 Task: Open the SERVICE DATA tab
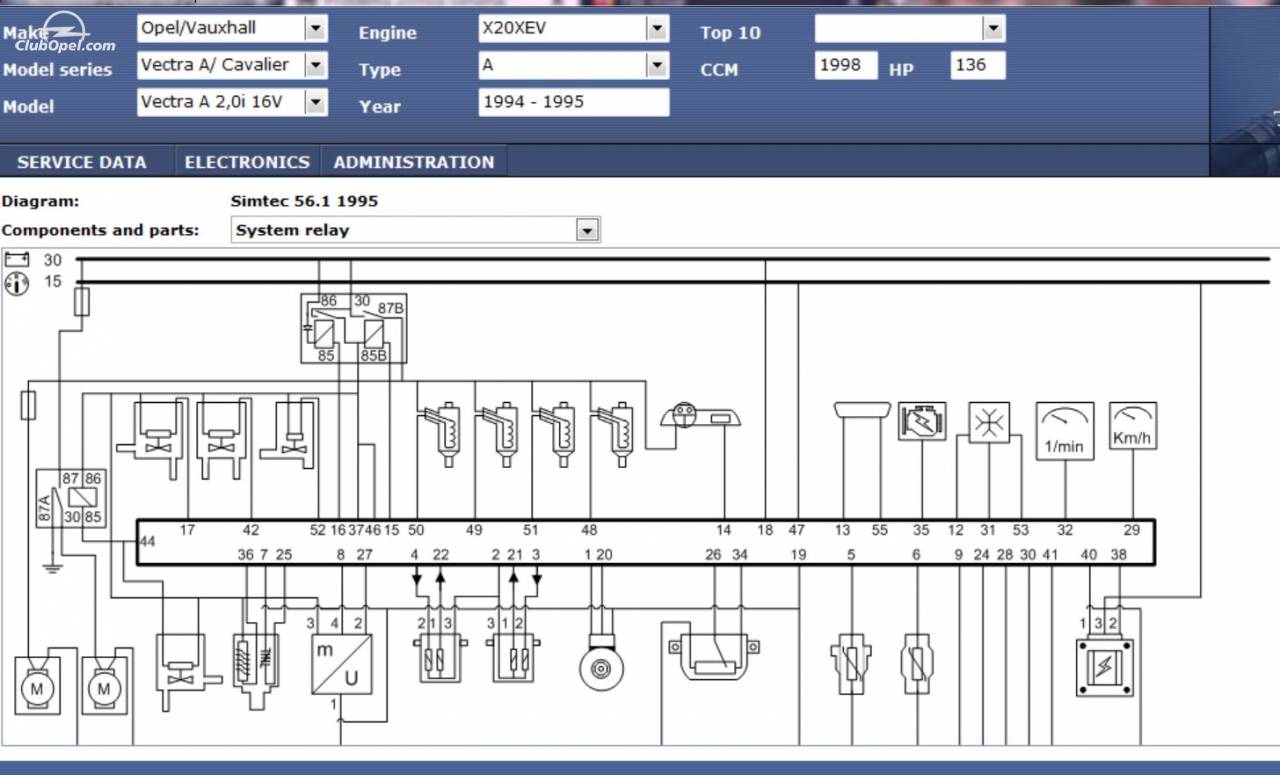(x=82, y=162)
